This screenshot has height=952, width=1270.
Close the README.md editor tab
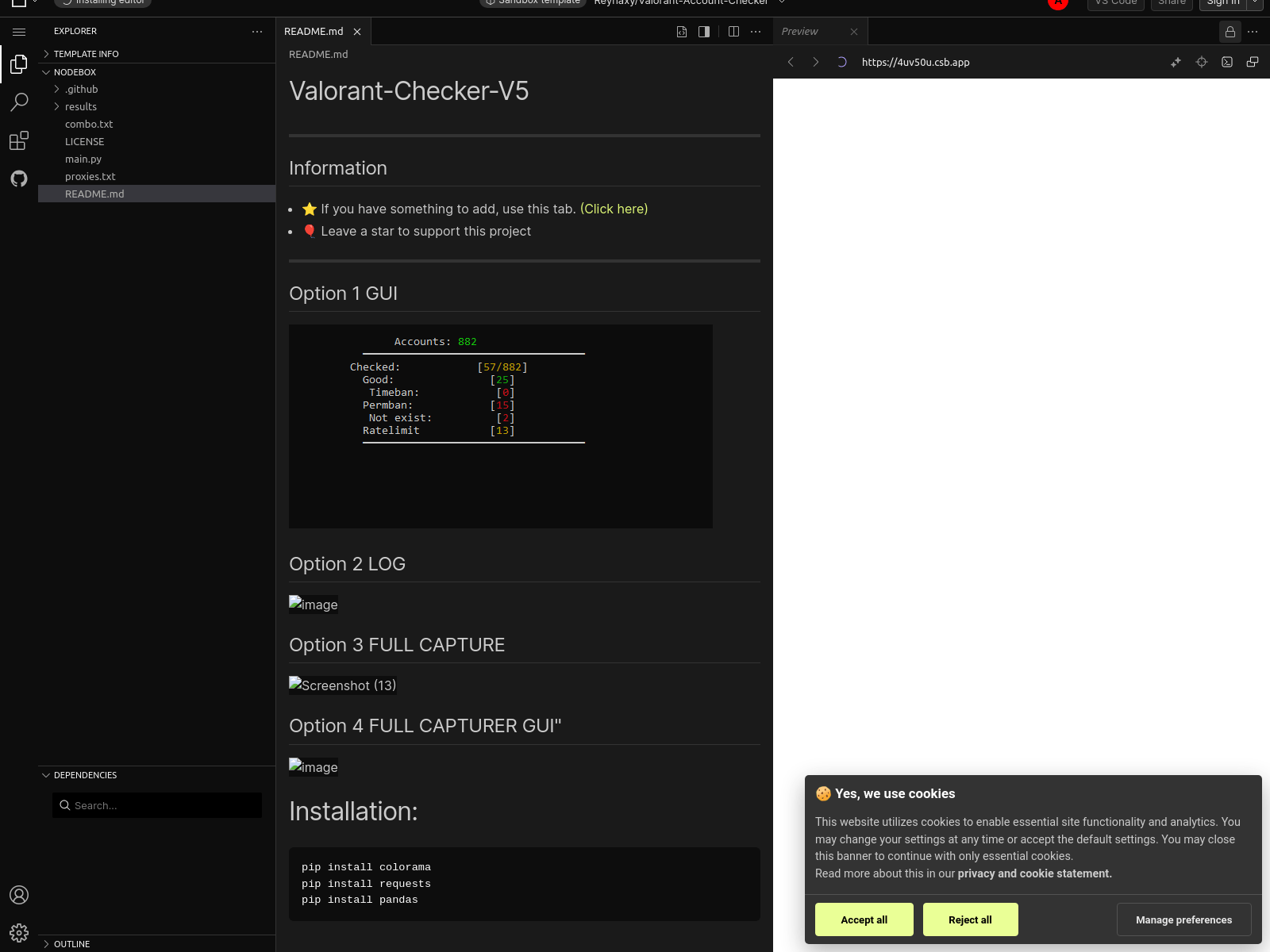tap(357, 32)
